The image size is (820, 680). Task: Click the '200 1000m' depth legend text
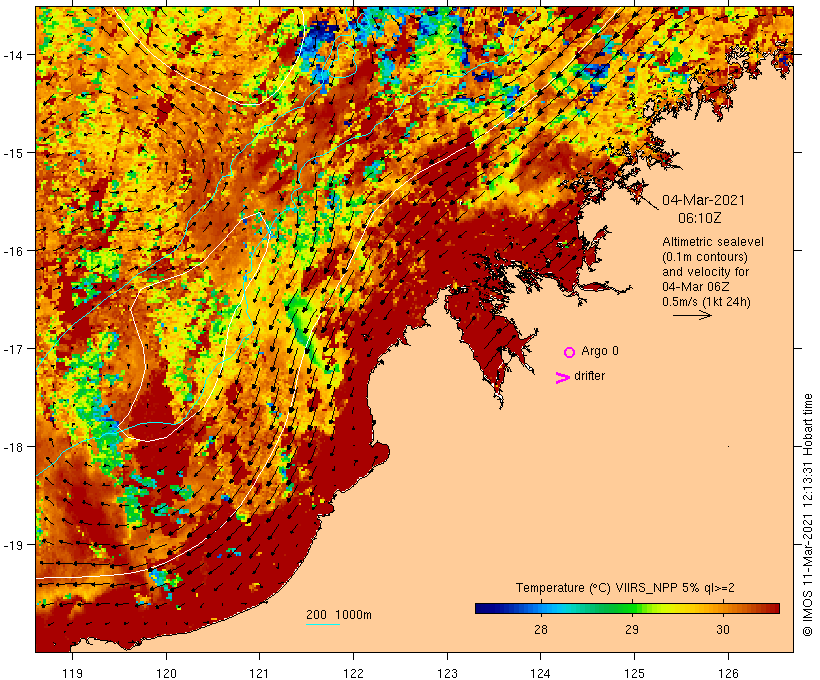[339, 615]
